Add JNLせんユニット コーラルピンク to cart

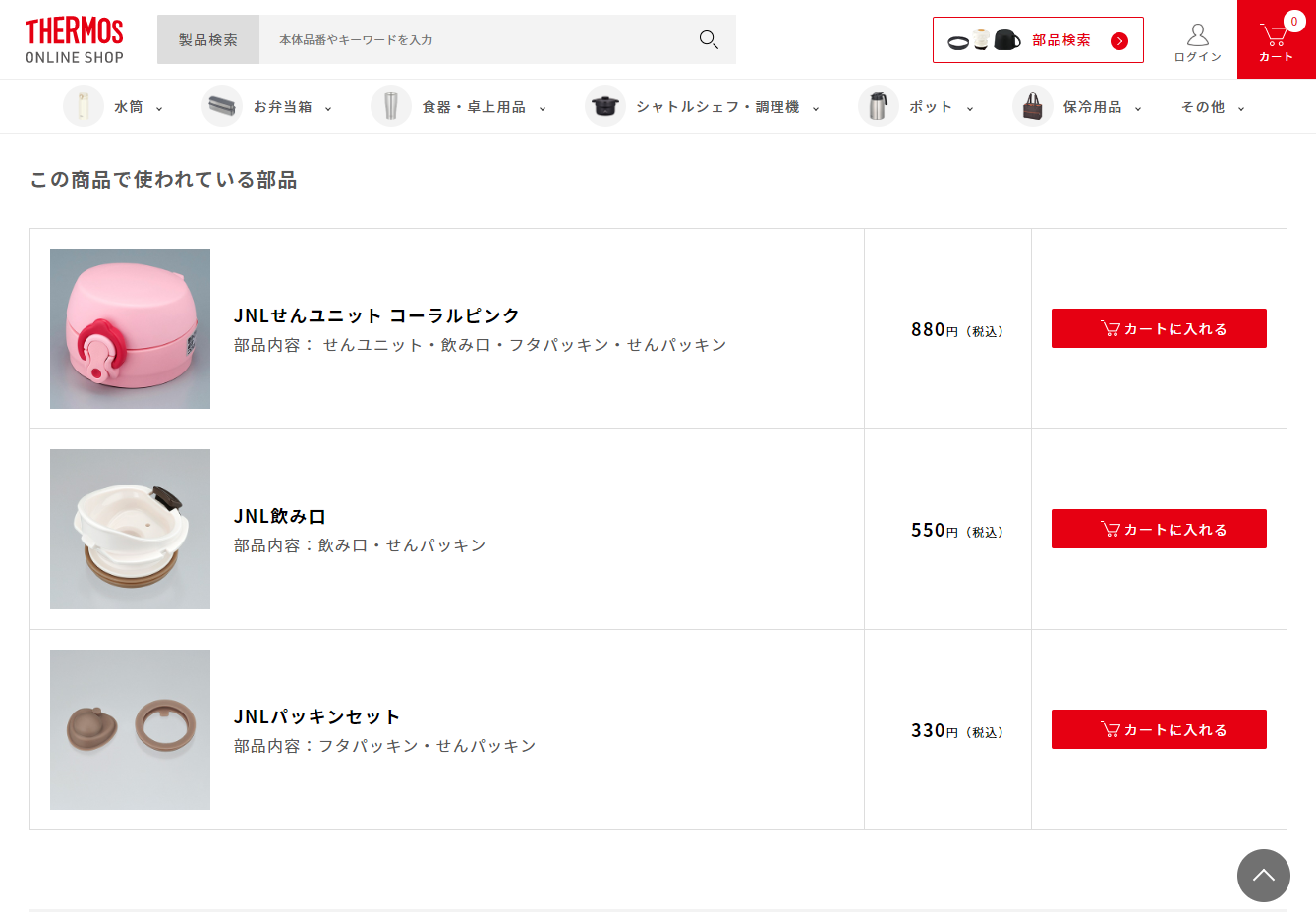1159,328
